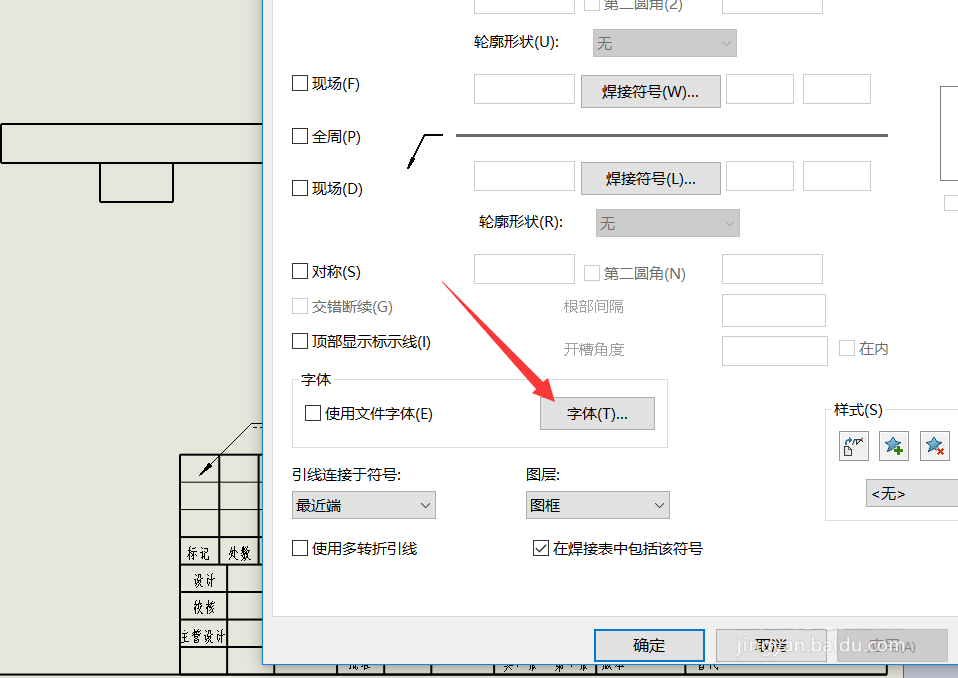Click the add style star icon
This screenshot has width=958, height=678.
point(893,446)
